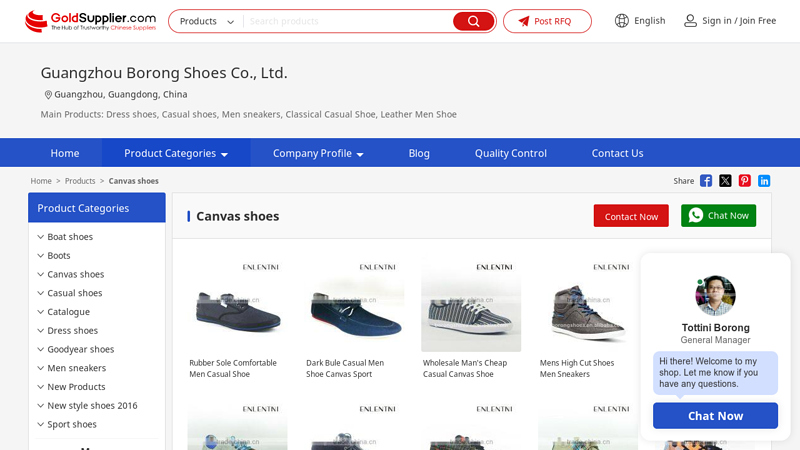Image resolution: width=800 pixels, height=450 pixels.
Task: Click Guangzhou Borong Shoes Co., Ltd. title
Action: pyautogui.click(x=164, y=73)
